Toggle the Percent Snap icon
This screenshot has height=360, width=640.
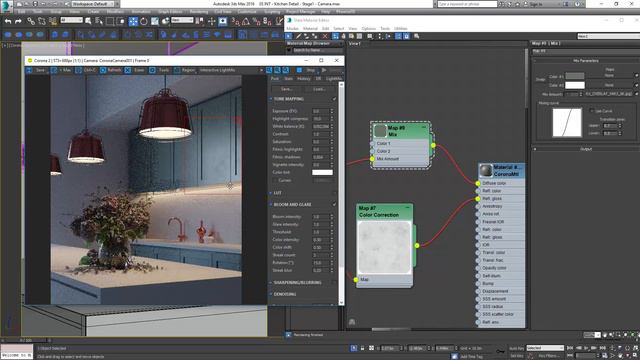pyautogui.click(x=257, y=21)
